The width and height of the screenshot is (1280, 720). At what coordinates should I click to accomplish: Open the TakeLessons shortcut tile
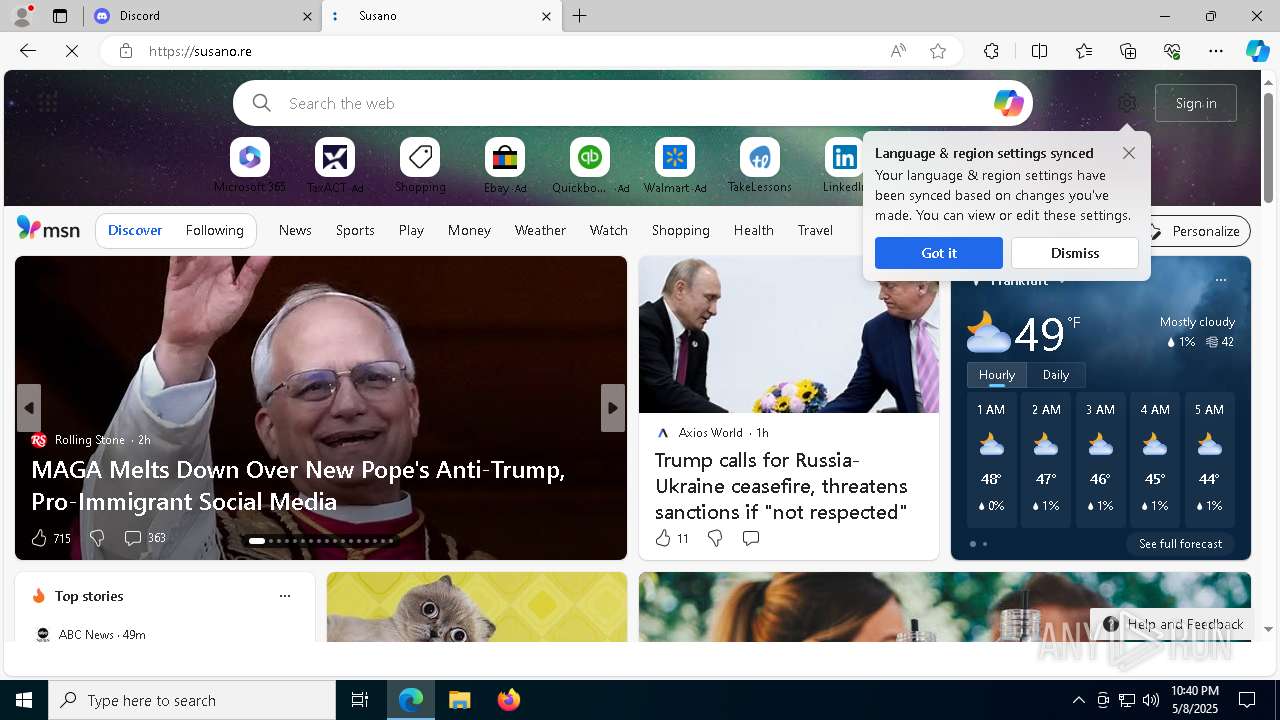tap(760, 166)
